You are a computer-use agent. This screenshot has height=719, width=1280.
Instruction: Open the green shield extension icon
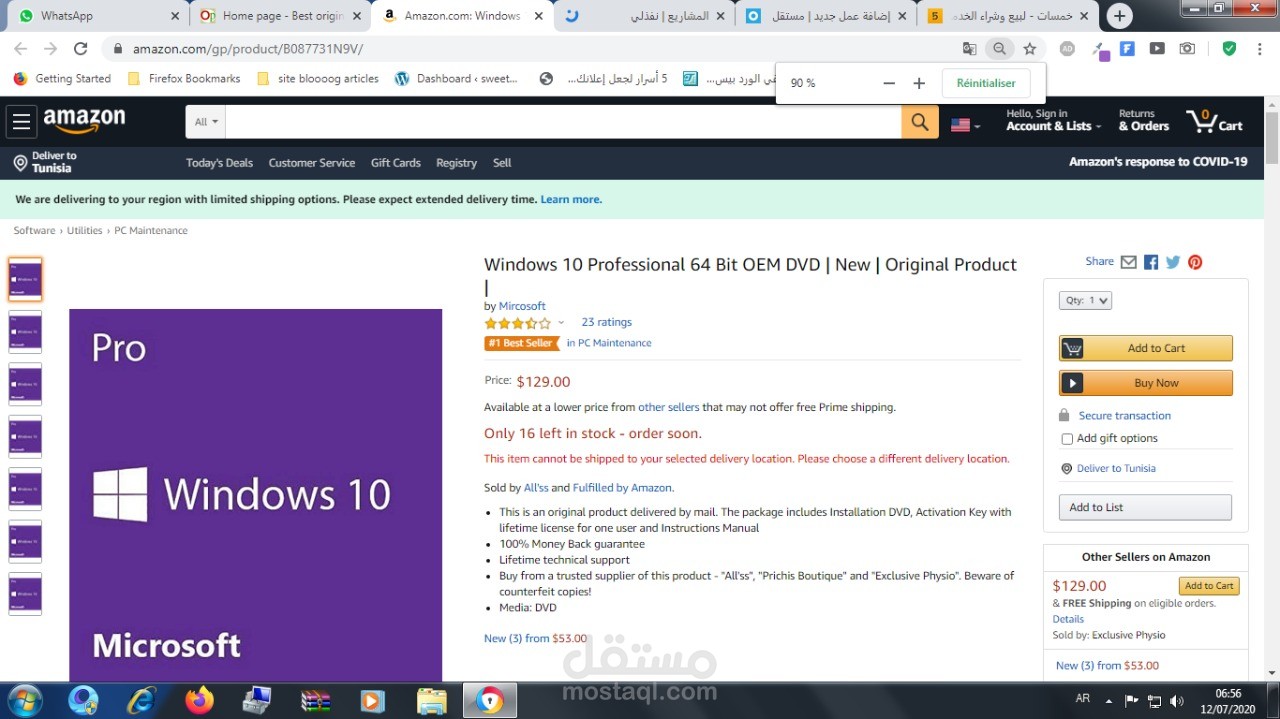click(x=1229, y=48)
